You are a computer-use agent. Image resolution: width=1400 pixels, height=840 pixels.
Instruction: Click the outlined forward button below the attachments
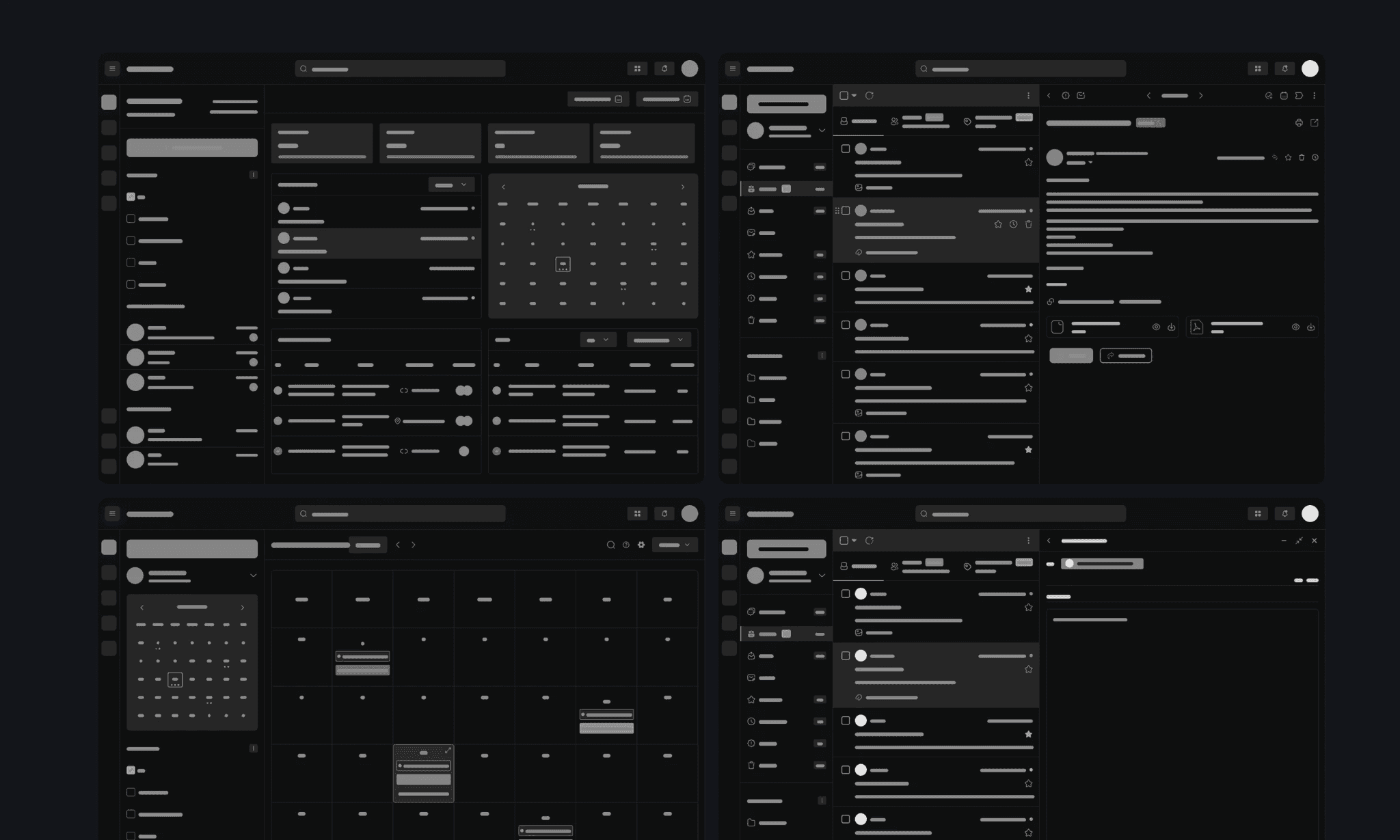pyautogui.click(x=1125, y=355)
